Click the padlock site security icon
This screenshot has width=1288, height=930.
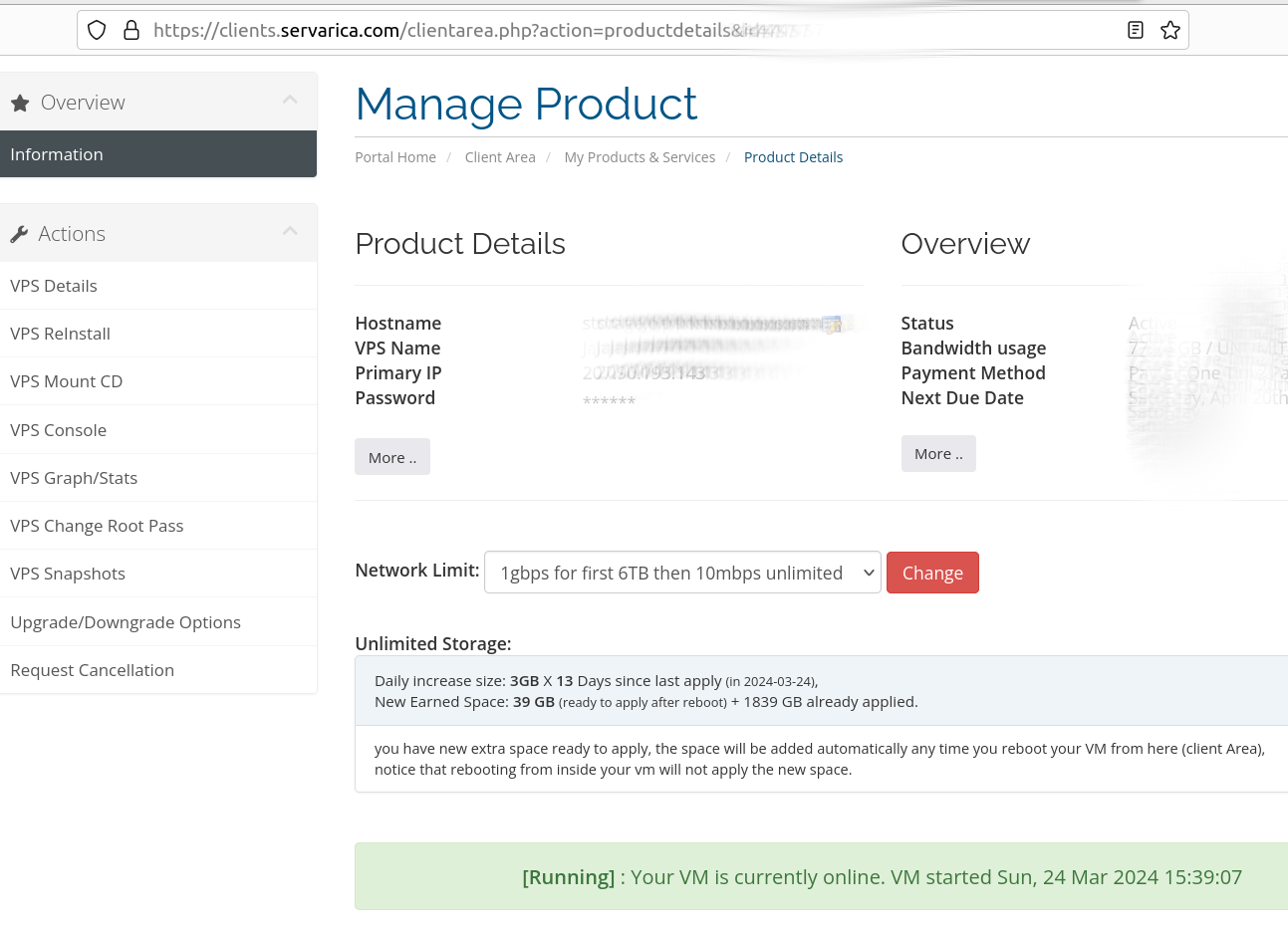click(131, 30)
